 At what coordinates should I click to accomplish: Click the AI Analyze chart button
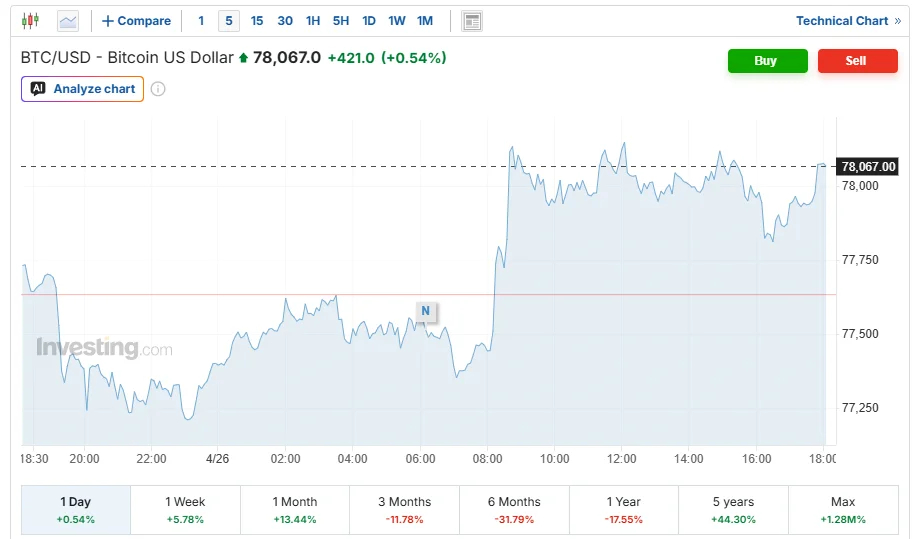pyautogui.click(x=83, y=89)
